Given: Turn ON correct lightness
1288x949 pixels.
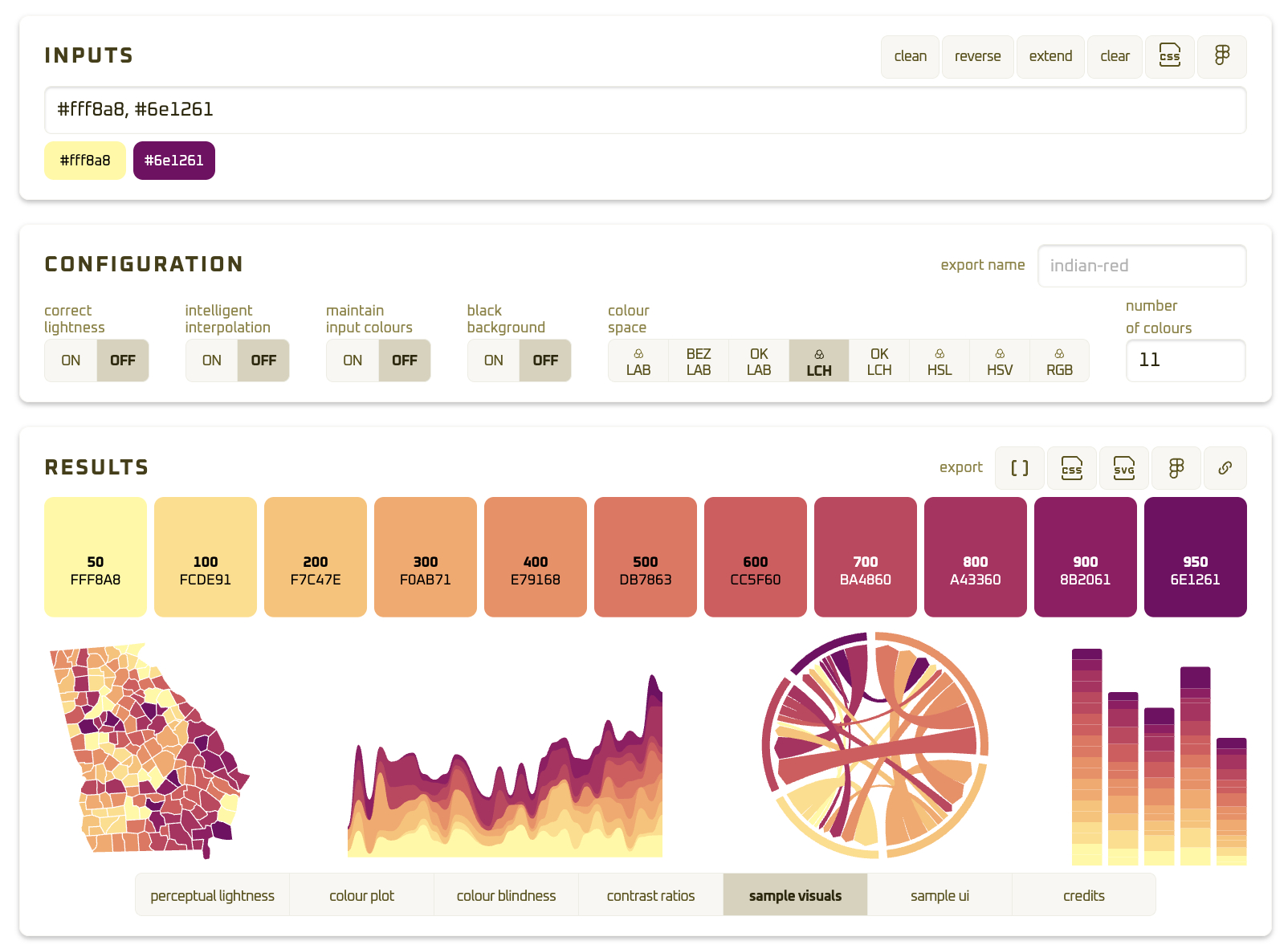Looking at the screenshot, I should [x=71, y=361].
